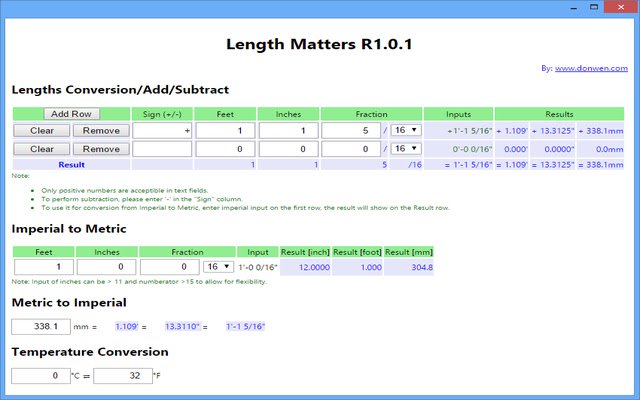This screenshot has width=640, height=400.
Task: Click the 1.109' metric conversion result
Action: 127,327
